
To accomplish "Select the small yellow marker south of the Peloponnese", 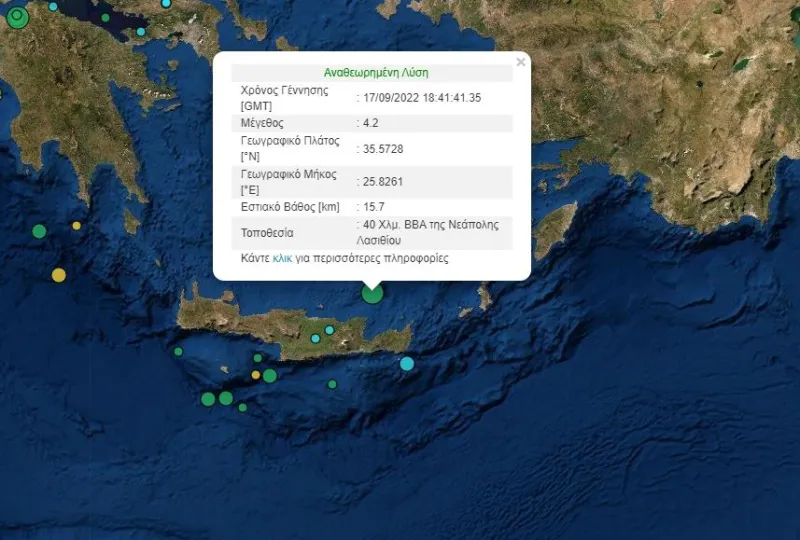I will pyautogui.click(x=77, y=225).
